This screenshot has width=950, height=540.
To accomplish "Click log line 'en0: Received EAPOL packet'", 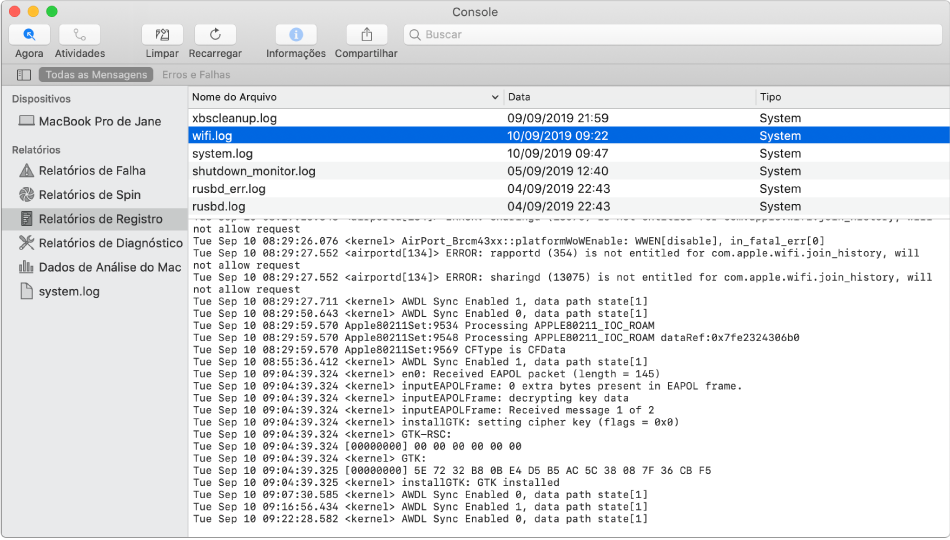I will click(x=427, y=374).
